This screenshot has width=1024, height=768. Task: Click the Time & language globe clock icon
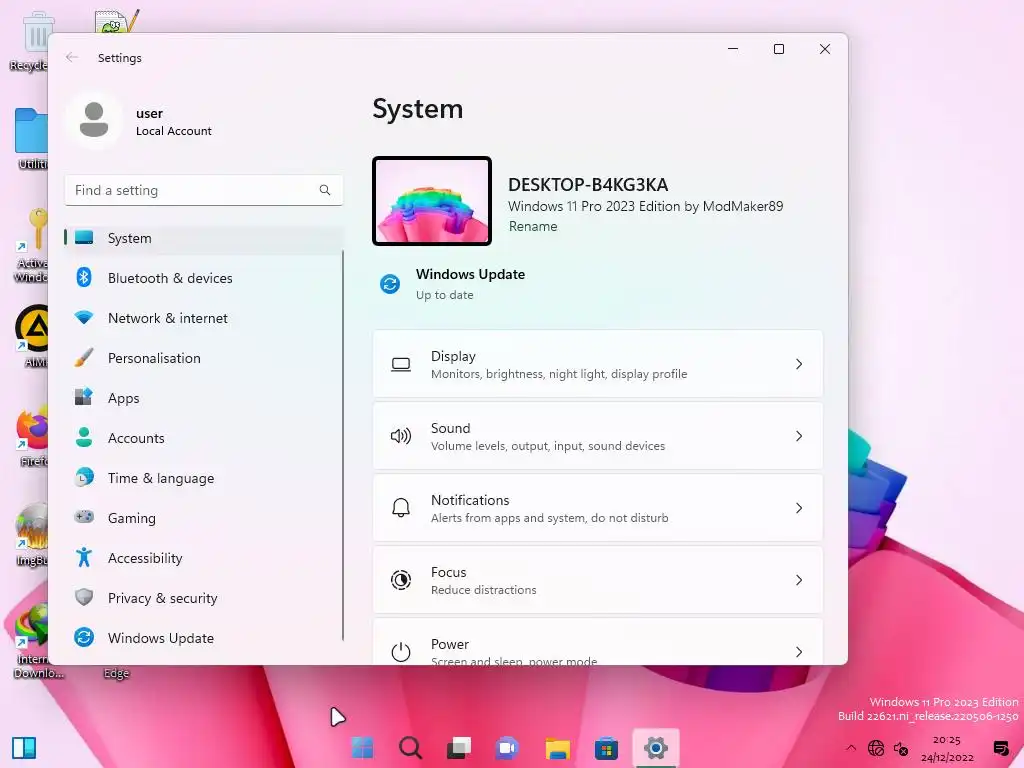pyautogui.click(x=84, y=477)
